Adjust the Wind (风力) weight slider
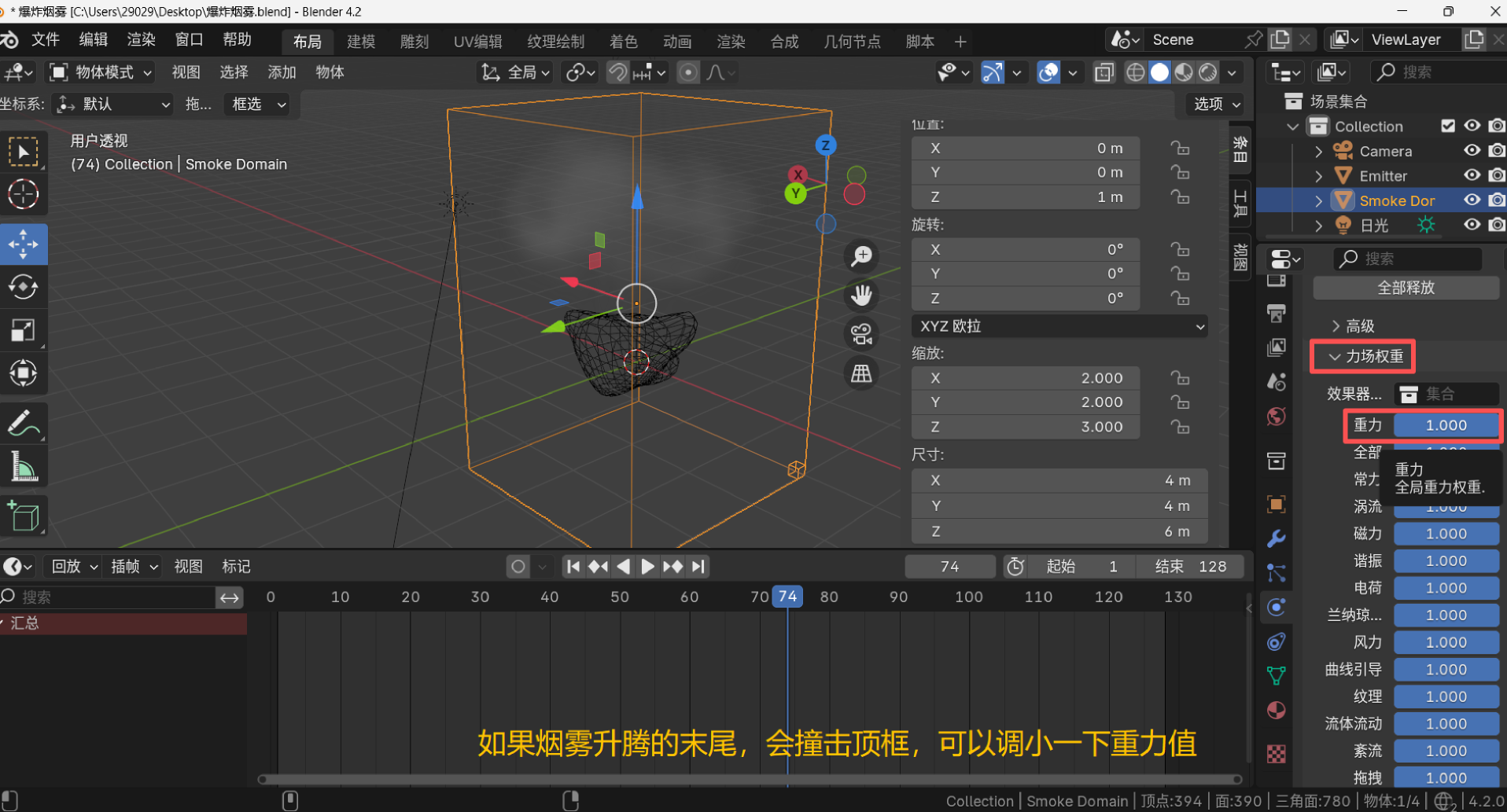Screen dimensions: 1507x812 tap(1446, 642)
